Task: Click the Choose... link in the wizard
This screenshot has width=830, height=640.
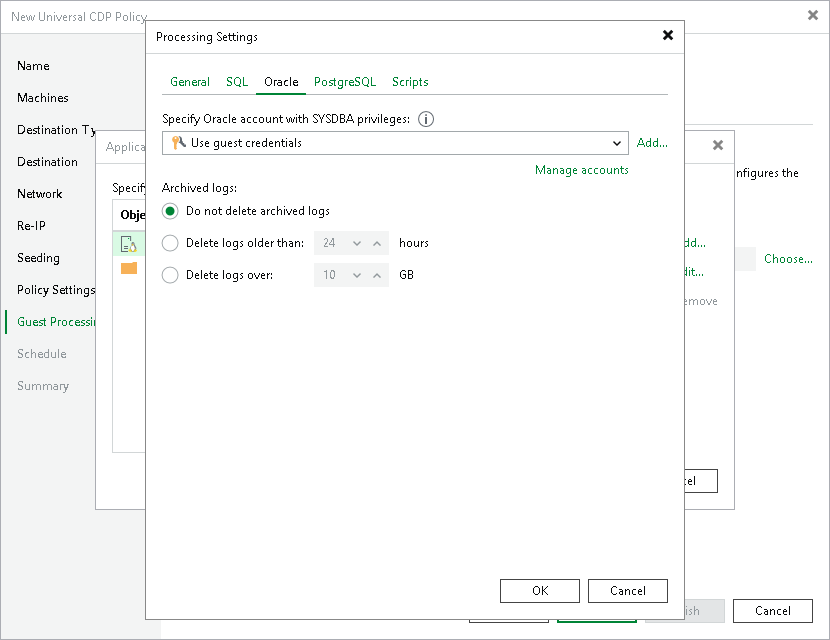Action: (x=788, y=259)
